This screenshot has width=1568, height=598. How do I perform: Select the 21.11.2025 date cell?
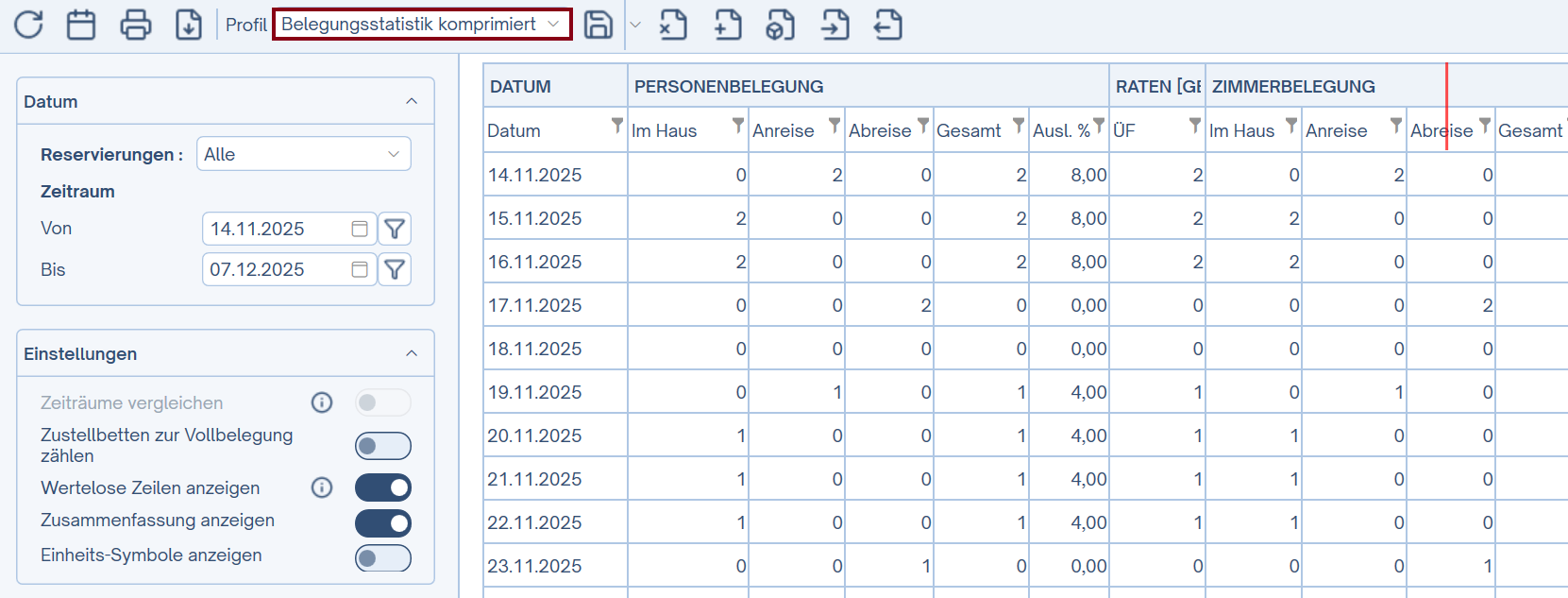coord(555,479)
